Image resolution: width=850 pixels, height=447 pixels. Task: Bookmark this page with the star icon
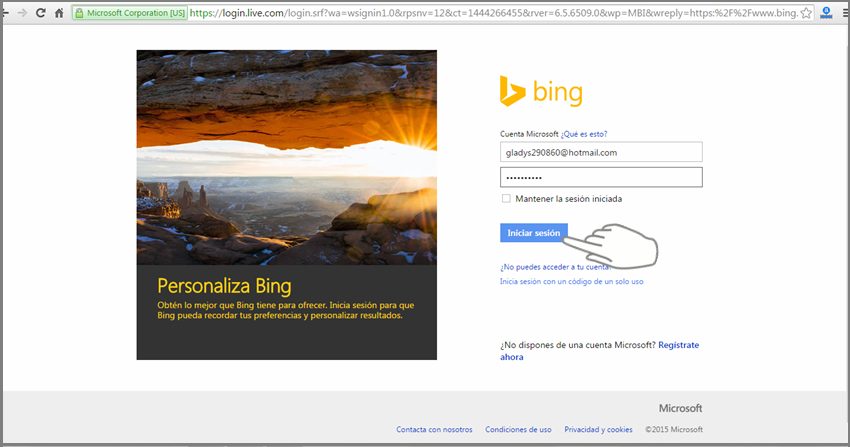click(x=806, y=12)
